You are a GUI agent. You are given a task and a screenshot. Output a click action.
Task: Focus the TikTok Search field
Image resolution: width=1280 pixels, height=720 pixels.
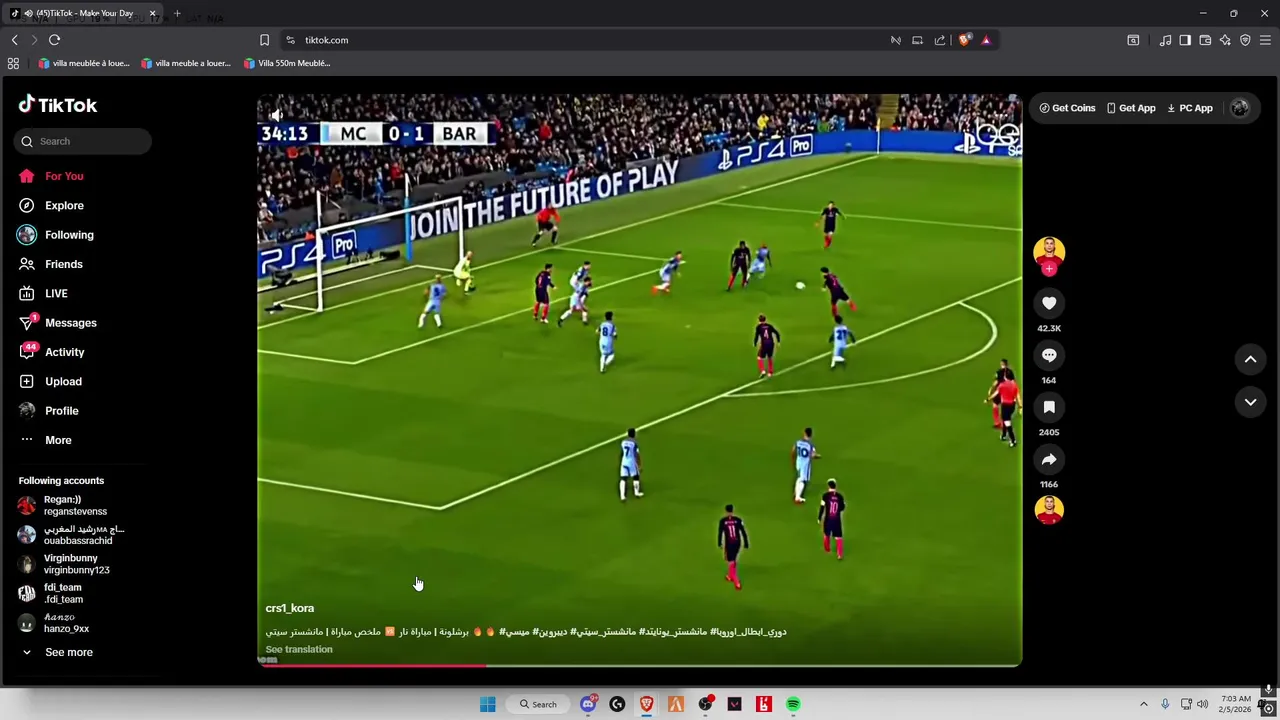coord(83,141)
